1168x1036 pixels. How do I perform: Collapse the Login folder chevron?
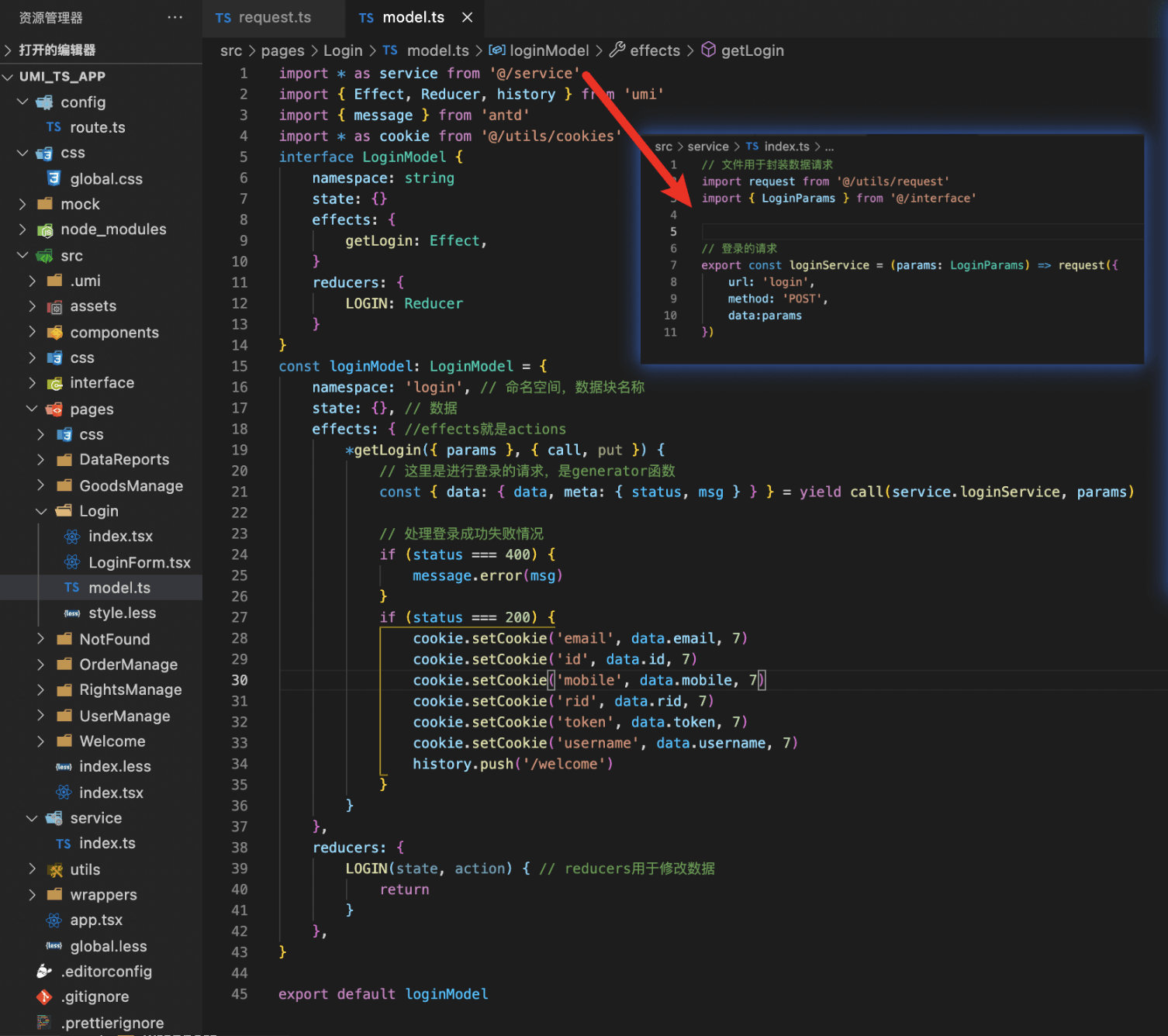pos(41,511)
